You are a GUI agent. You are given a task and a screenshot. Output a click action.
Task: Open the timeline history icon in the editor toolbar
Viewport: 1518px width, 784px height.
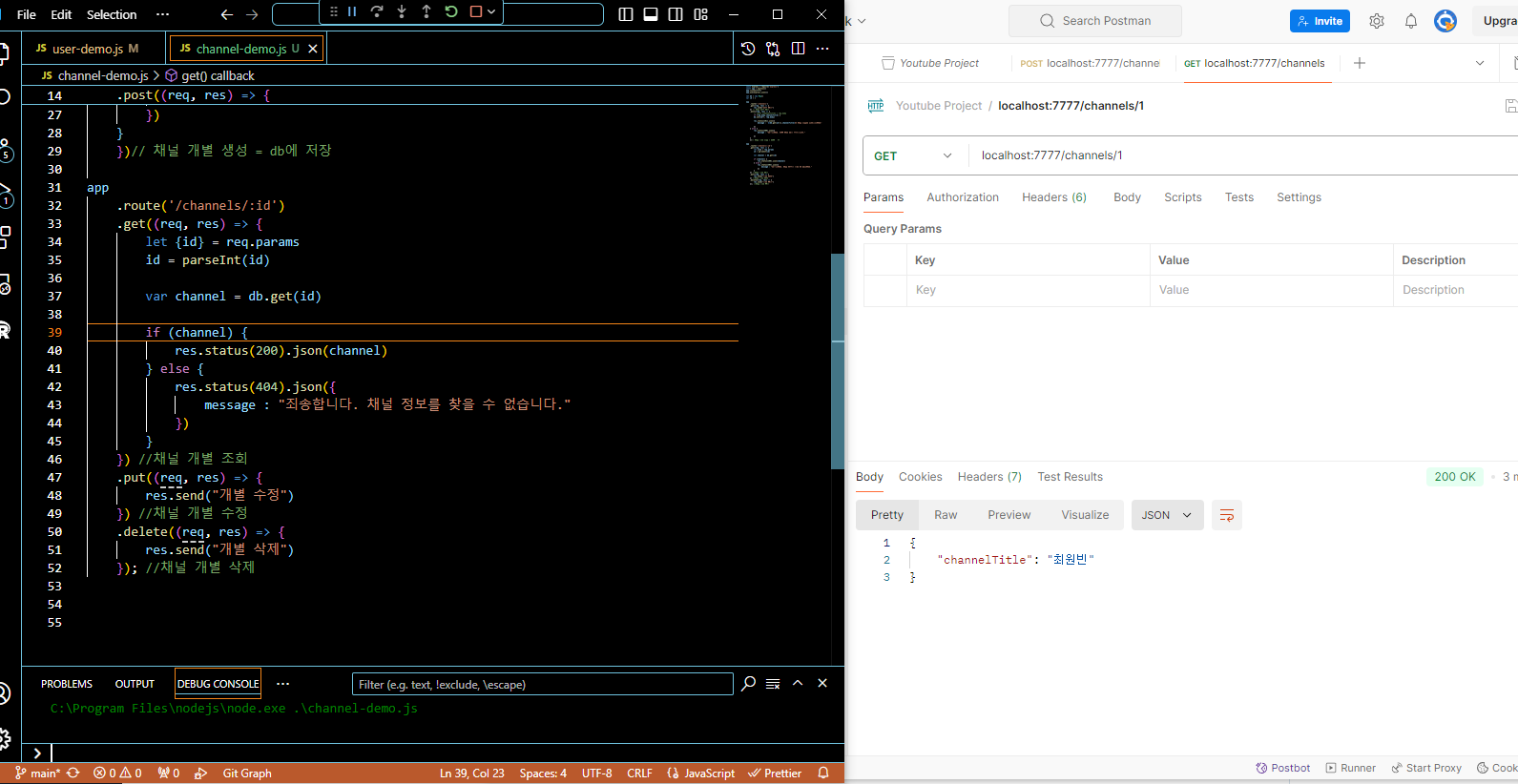748,49
